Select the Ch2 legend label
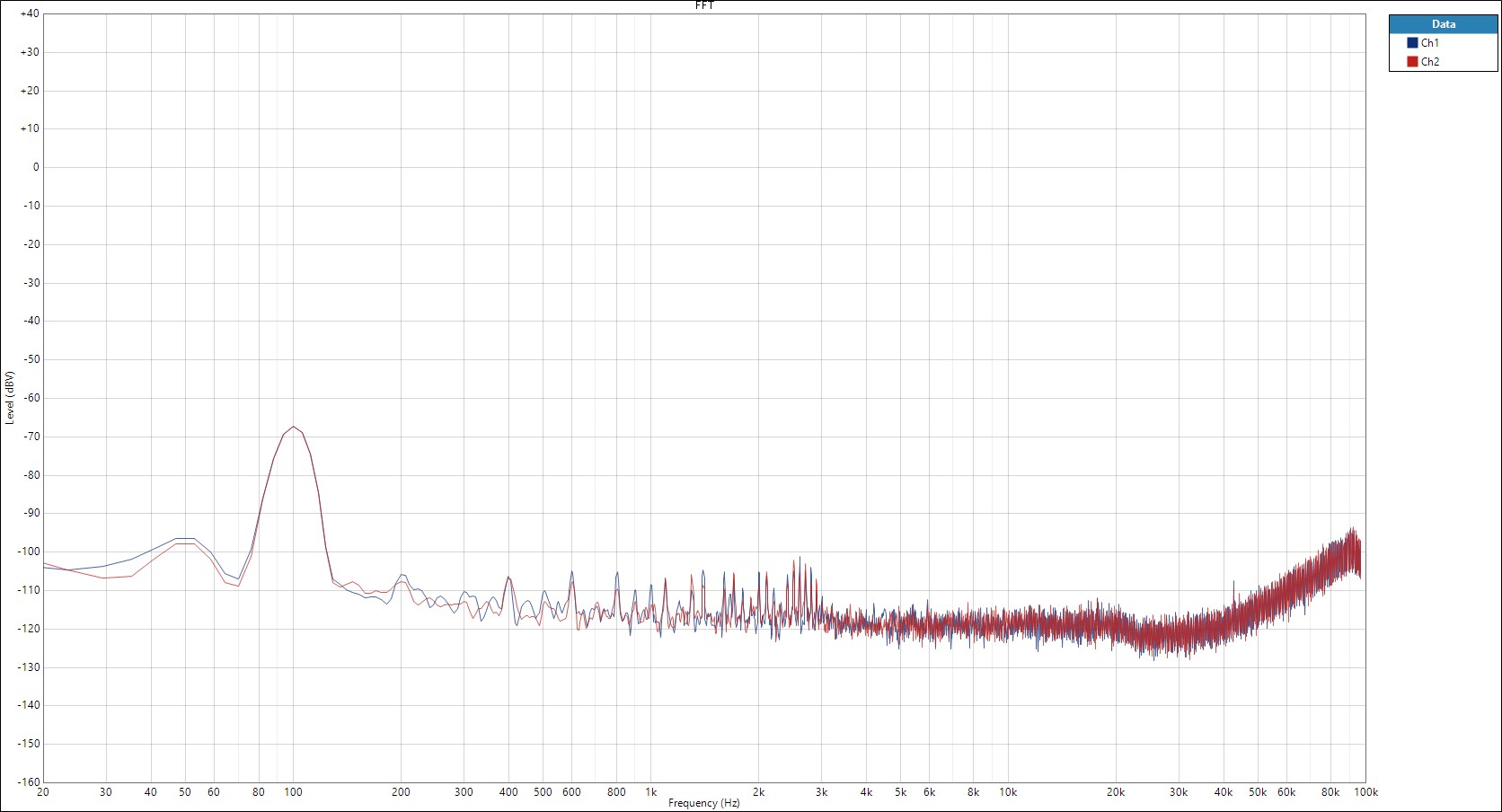The height and width of the screenshot is (812, 1502). tap(1430, 62)
